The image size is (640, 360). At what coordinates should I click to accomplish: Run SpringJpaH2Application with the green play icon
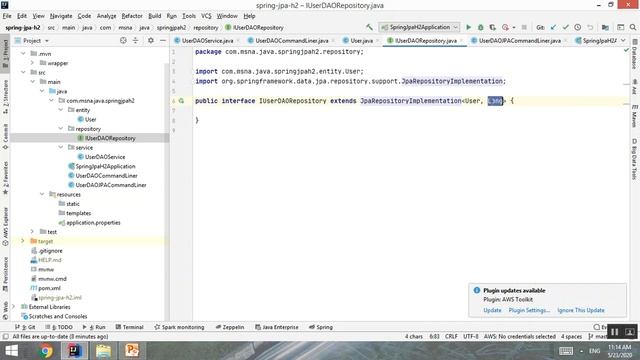pyautogui.click(x=469, y=27)
